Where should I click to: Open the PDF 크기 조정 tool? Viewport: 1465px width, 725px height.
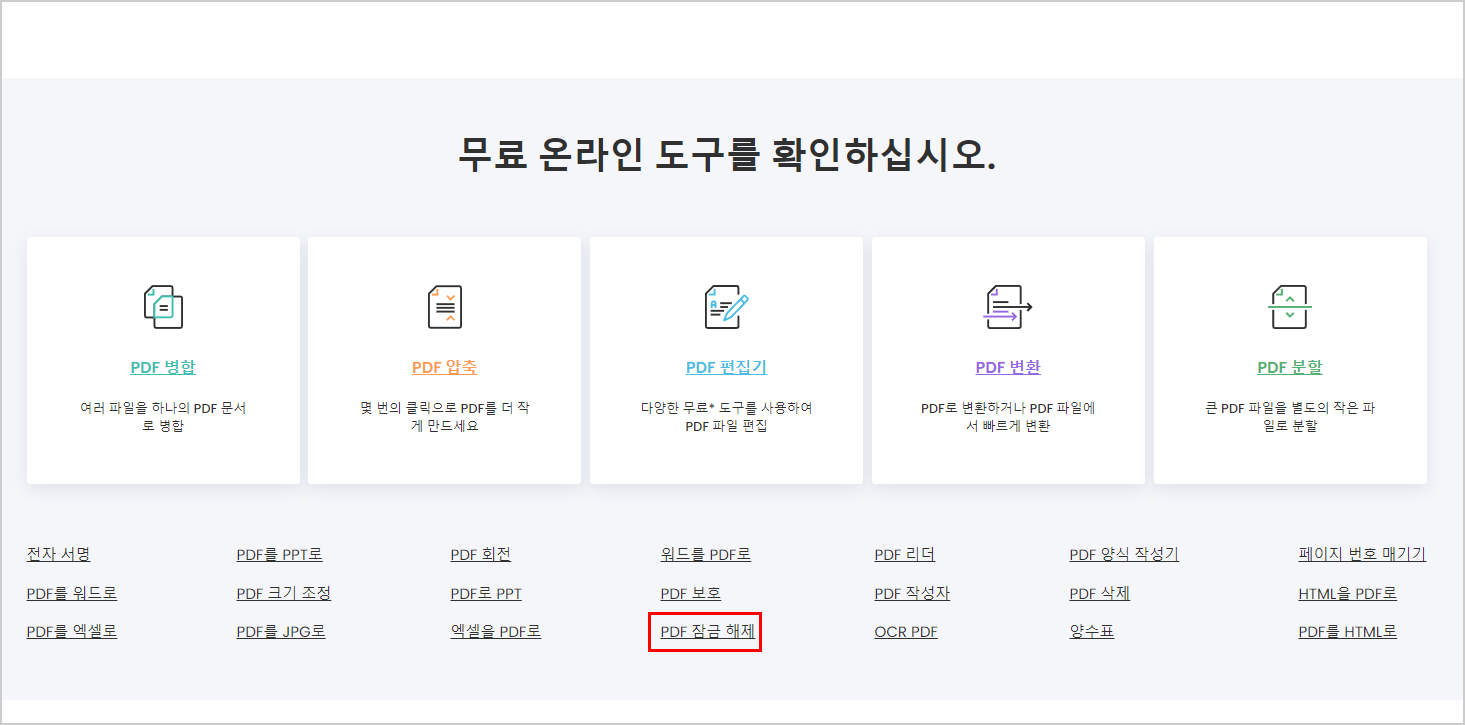pyautogui.click(x=283, y=592)
